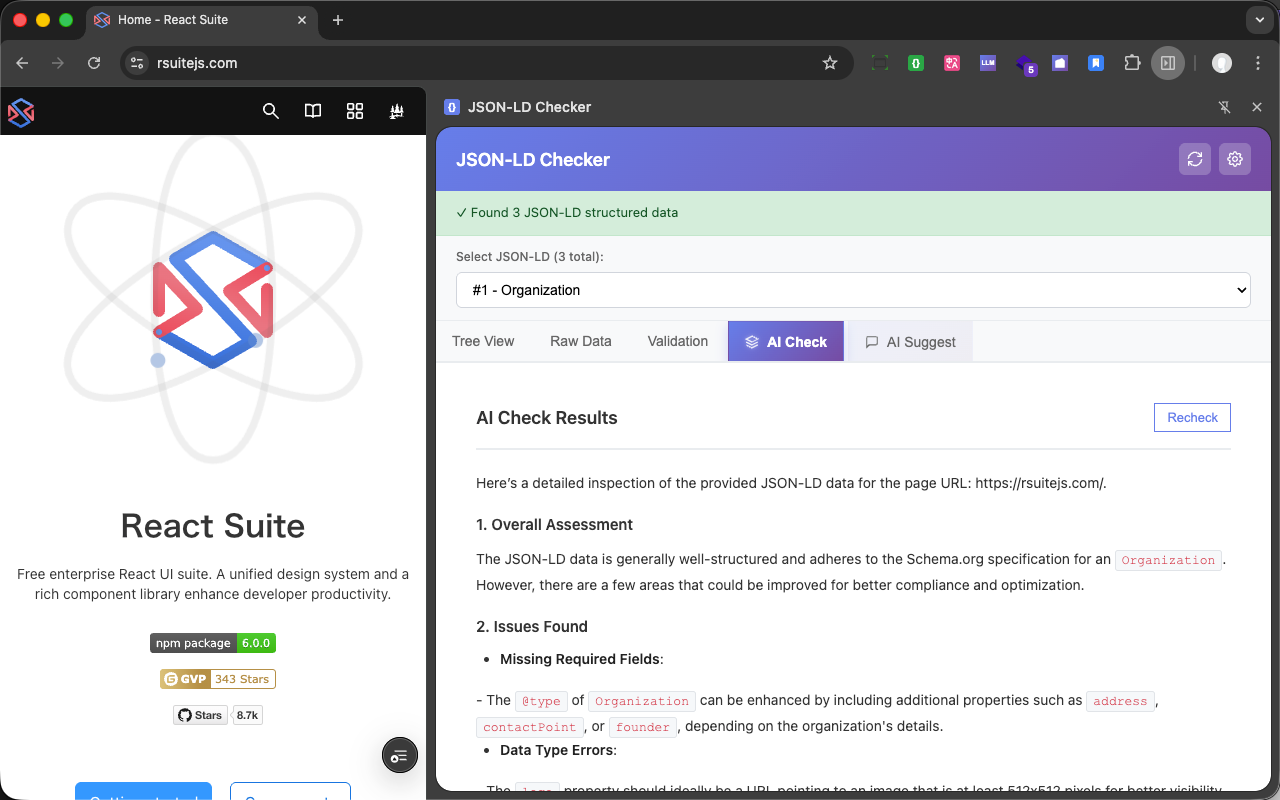Image resolution: width=1280 pixels, height=800 pixels.
Task: Click the Recheck button
Action: tap(1192, 418)
